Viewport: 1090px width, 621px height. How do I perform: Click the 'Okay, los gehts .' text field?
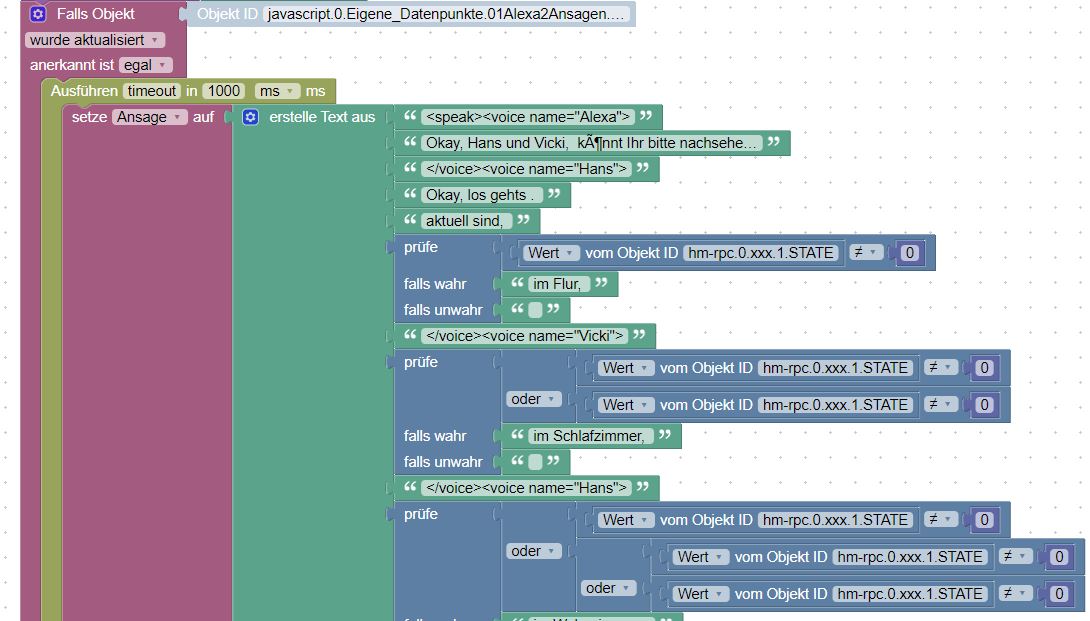pos(482,195)
